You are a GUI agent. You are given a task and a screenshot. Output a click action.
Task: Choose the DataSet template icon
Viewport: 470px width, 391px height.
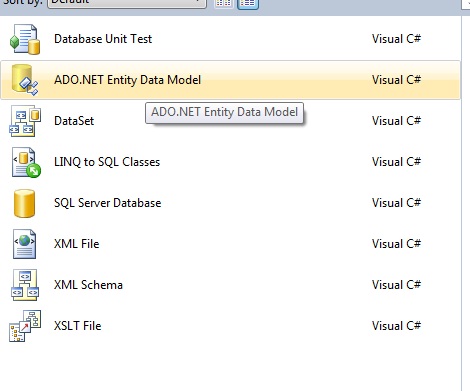(25, 121)
